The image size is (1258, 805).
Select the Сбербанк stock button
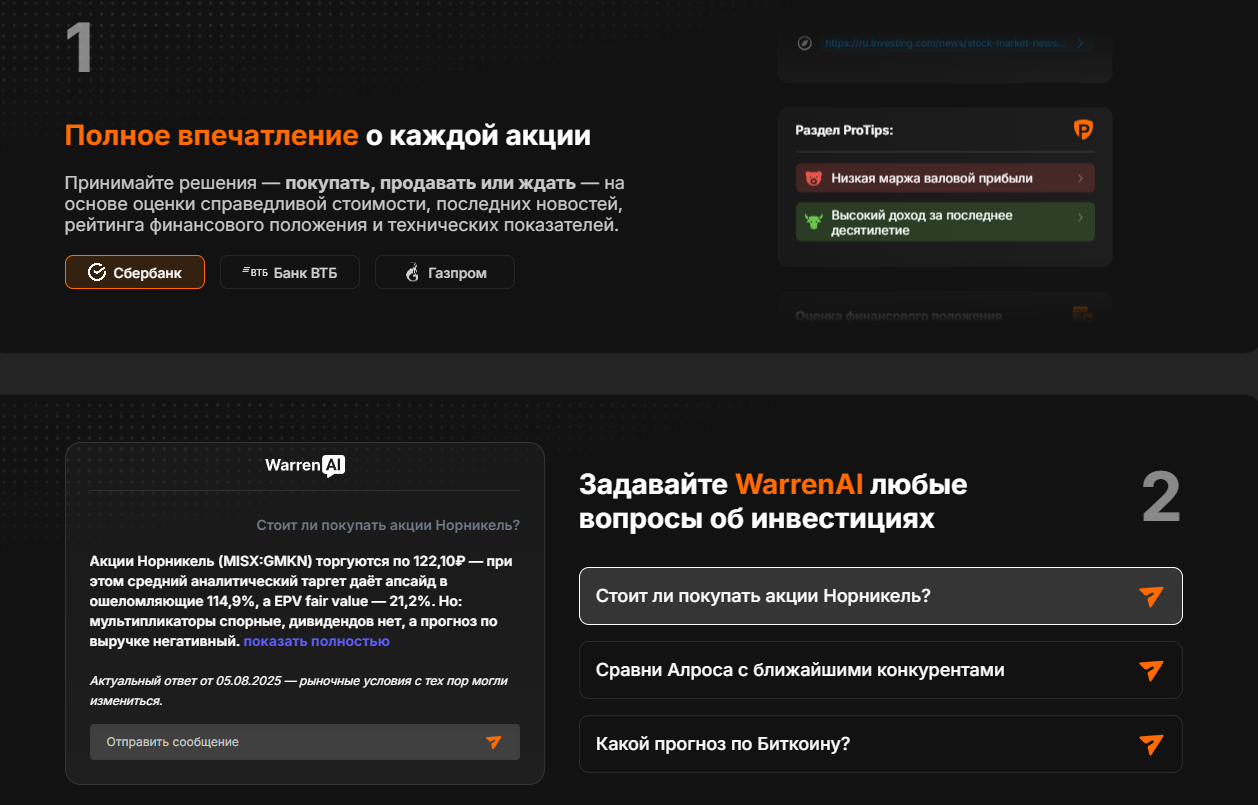pos(135,272)
